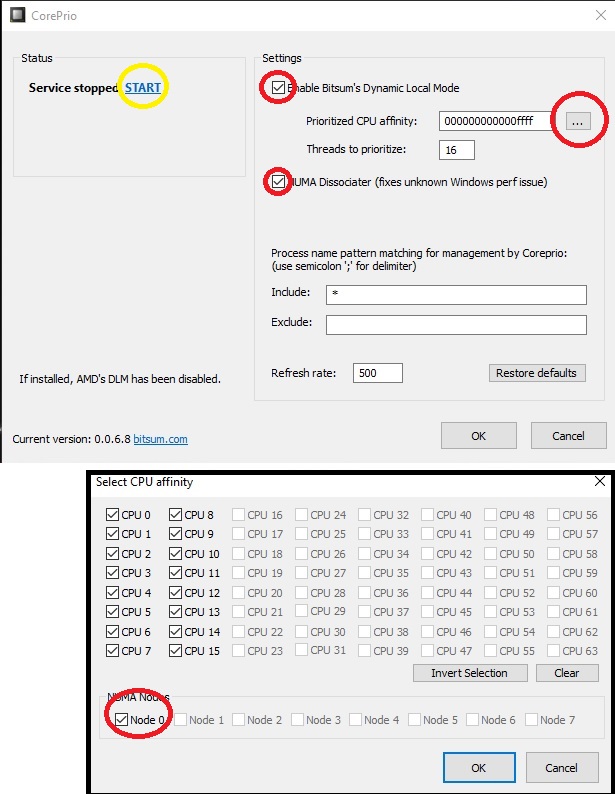Click Cancel in Select CPU affinity dialog
The image size is (615, 794).
(x=562, y=768)
